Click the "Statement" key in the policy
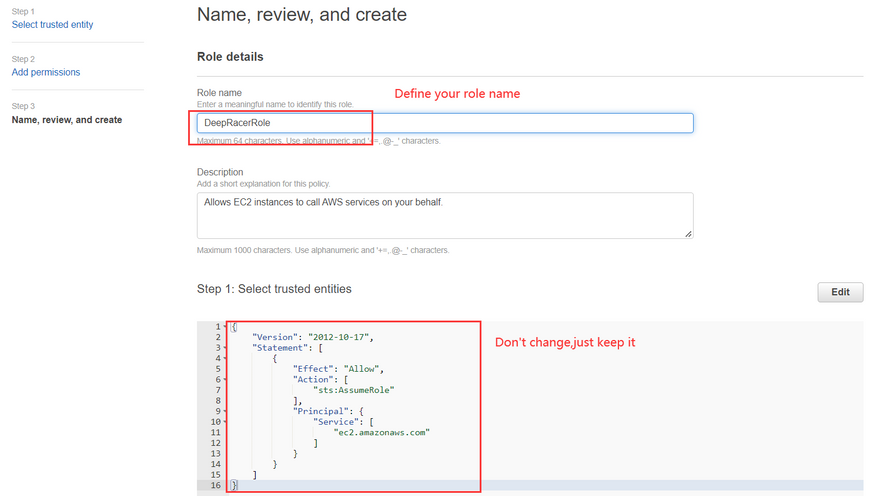880x496 pixels. pos(279,348)
